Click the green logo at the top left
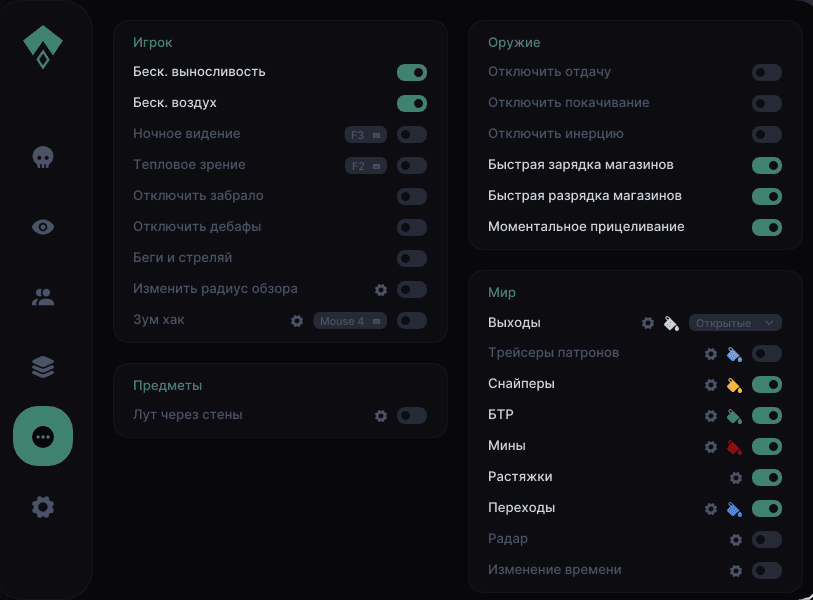 [x=43, y=46]
